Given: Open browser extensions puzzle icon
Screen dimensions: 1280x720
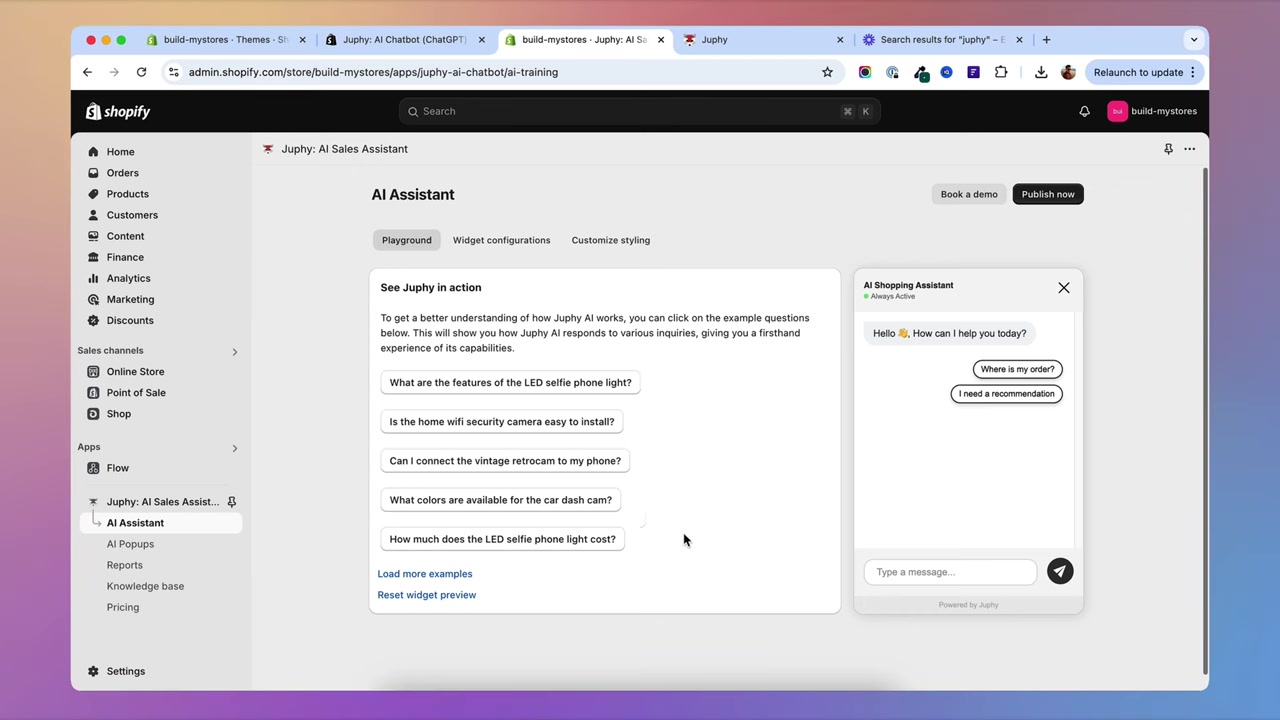Looking at the screenshot, I should tap(1000, 72).
